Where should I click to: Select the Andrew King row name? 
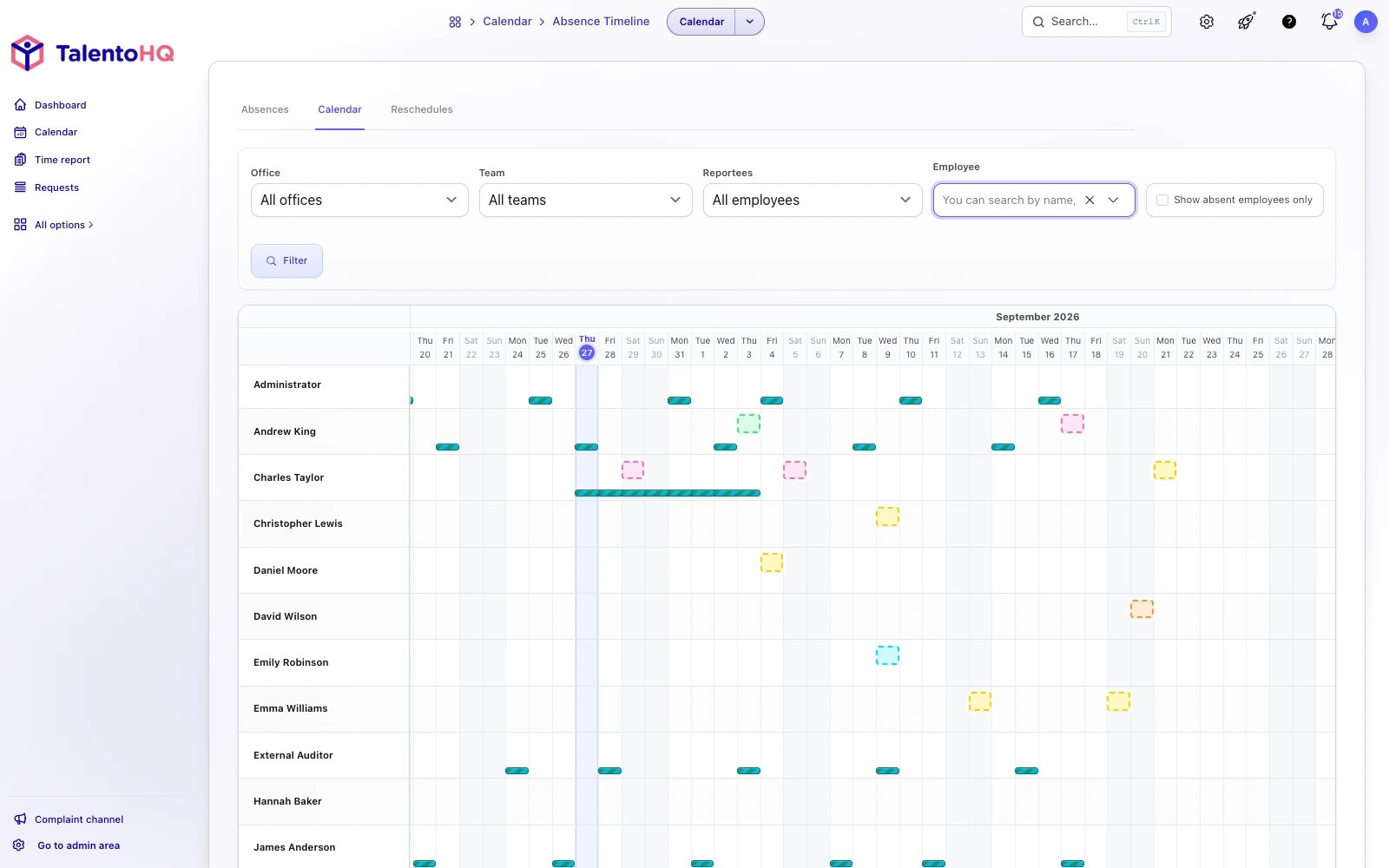point(285,431)
